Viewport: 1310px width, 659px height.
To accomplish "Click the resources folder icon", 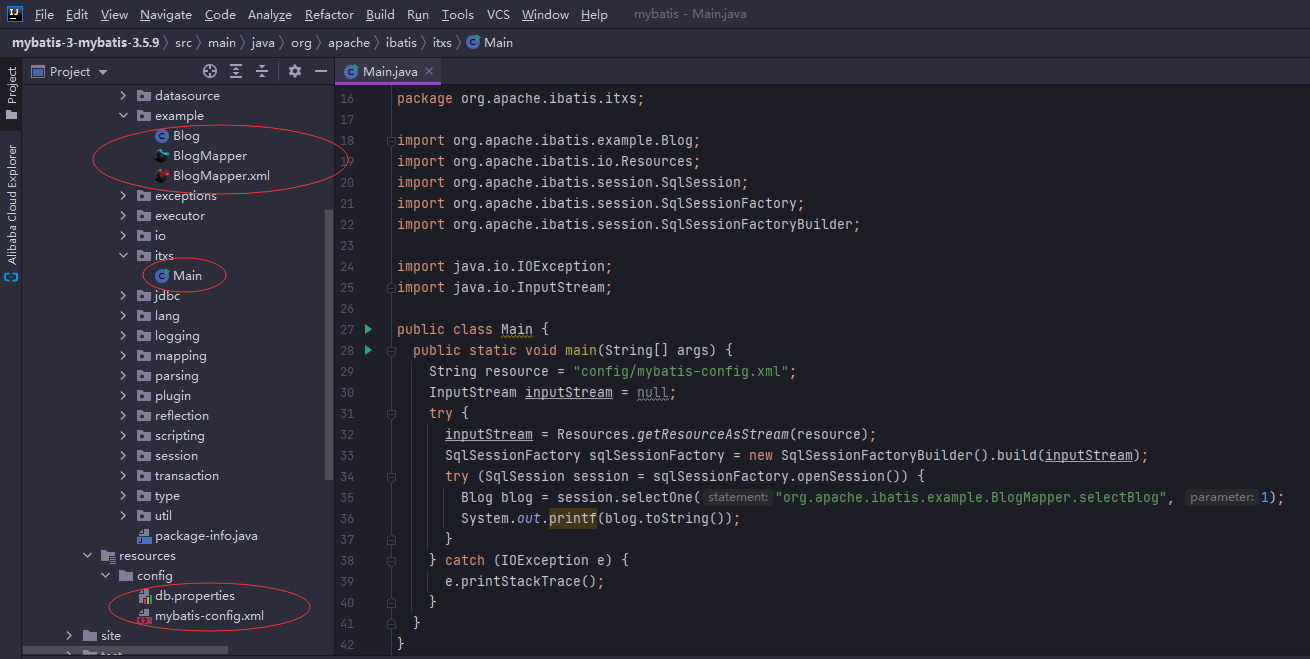I will pyautogui.click(x=108, y=556).
